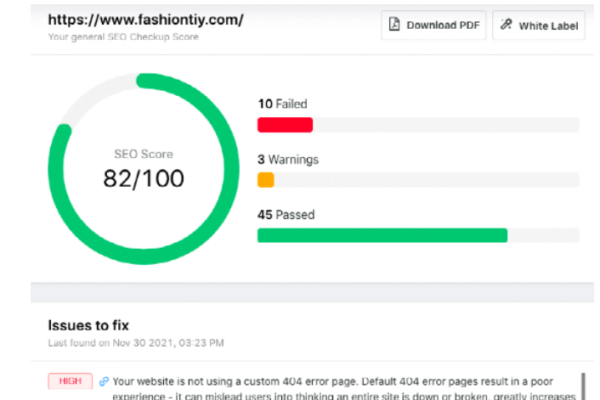Click the green Passed progress bar
Image resolution: width=600 pixels, height=400 pixels.
382,235
